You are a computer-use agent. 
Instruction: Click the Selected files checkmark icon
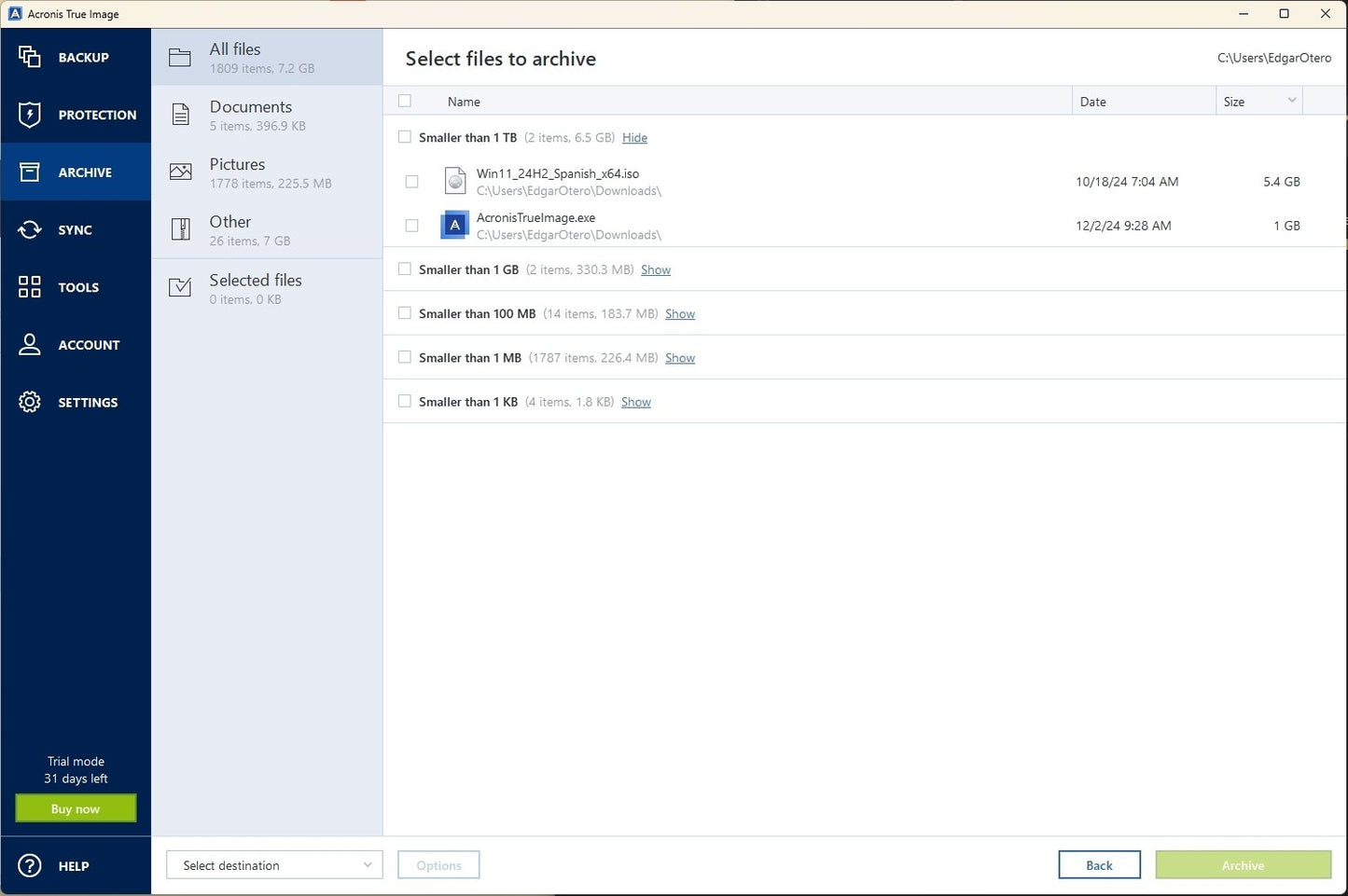(x=180, y=287)
